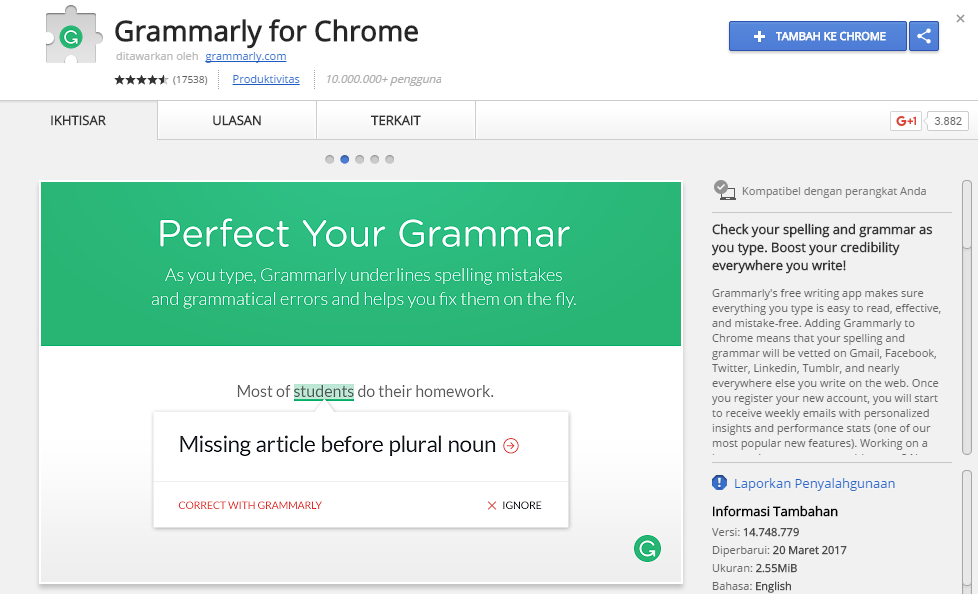Click the star rating icons

[141, 80]
